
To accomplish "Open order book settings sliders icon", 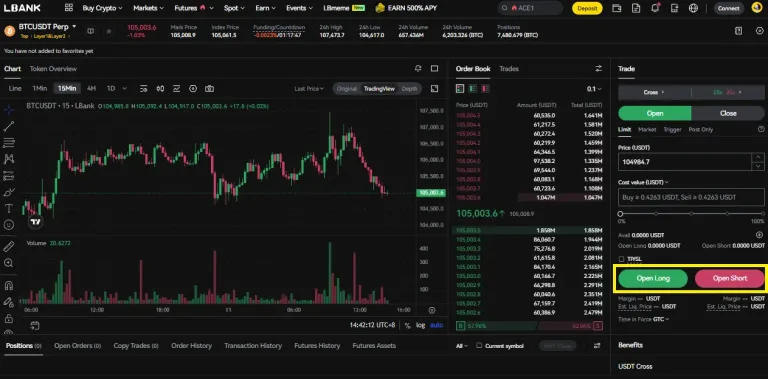I will coord(599,69).
